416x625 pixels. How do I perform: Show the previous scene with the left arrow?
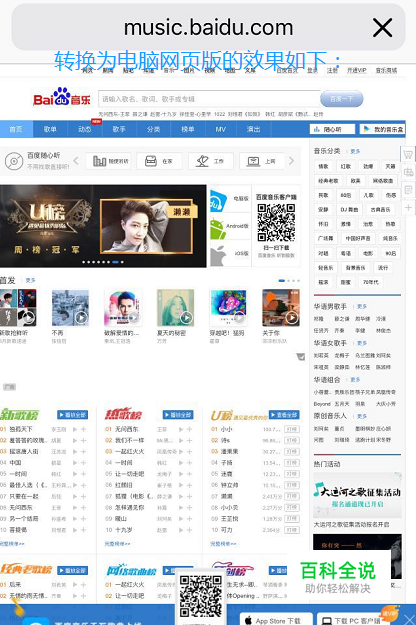(76, 161)
